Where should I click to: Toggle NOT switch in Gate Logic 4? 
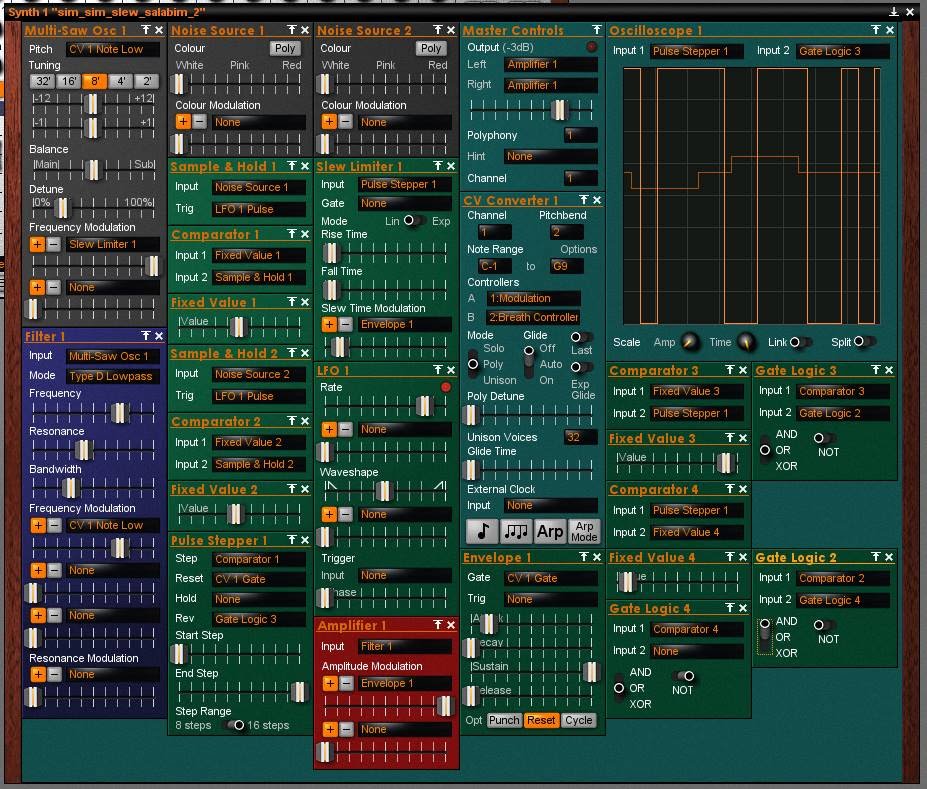[x=685, y=677]
